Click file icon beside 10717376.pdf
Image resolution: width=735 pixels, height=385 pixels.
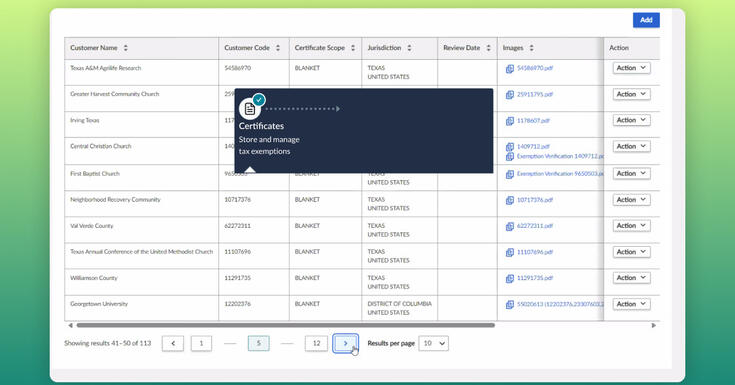tap(510, 200)
